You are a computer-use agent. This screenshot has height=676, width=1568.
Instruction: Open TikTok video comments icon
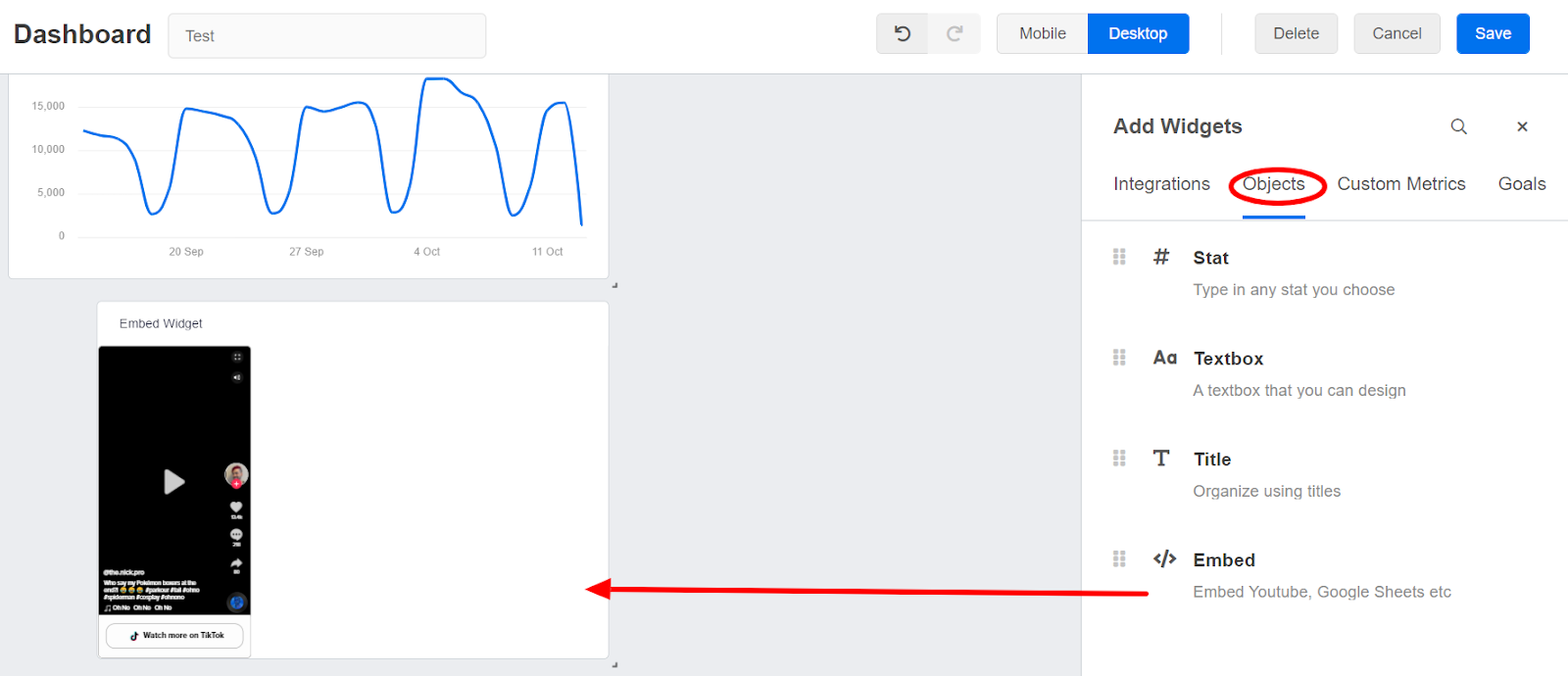(x=235, y=536)
